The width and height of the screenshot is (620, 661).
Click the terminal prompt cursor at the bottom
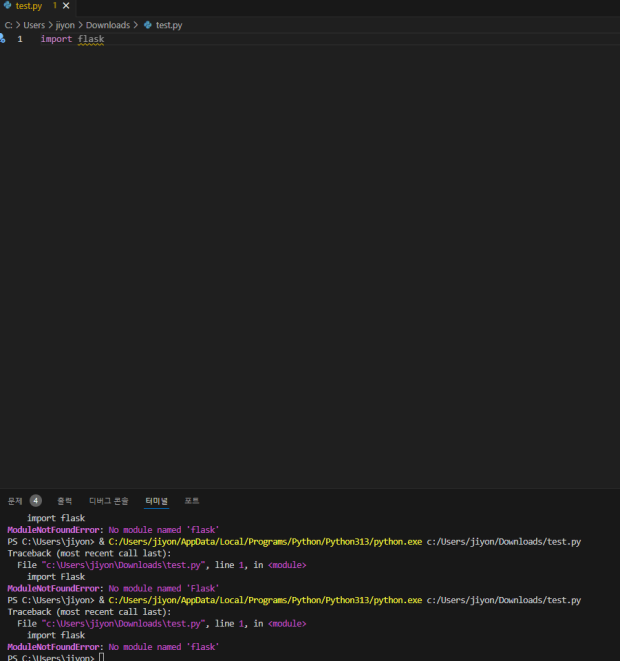click(102, 657)
